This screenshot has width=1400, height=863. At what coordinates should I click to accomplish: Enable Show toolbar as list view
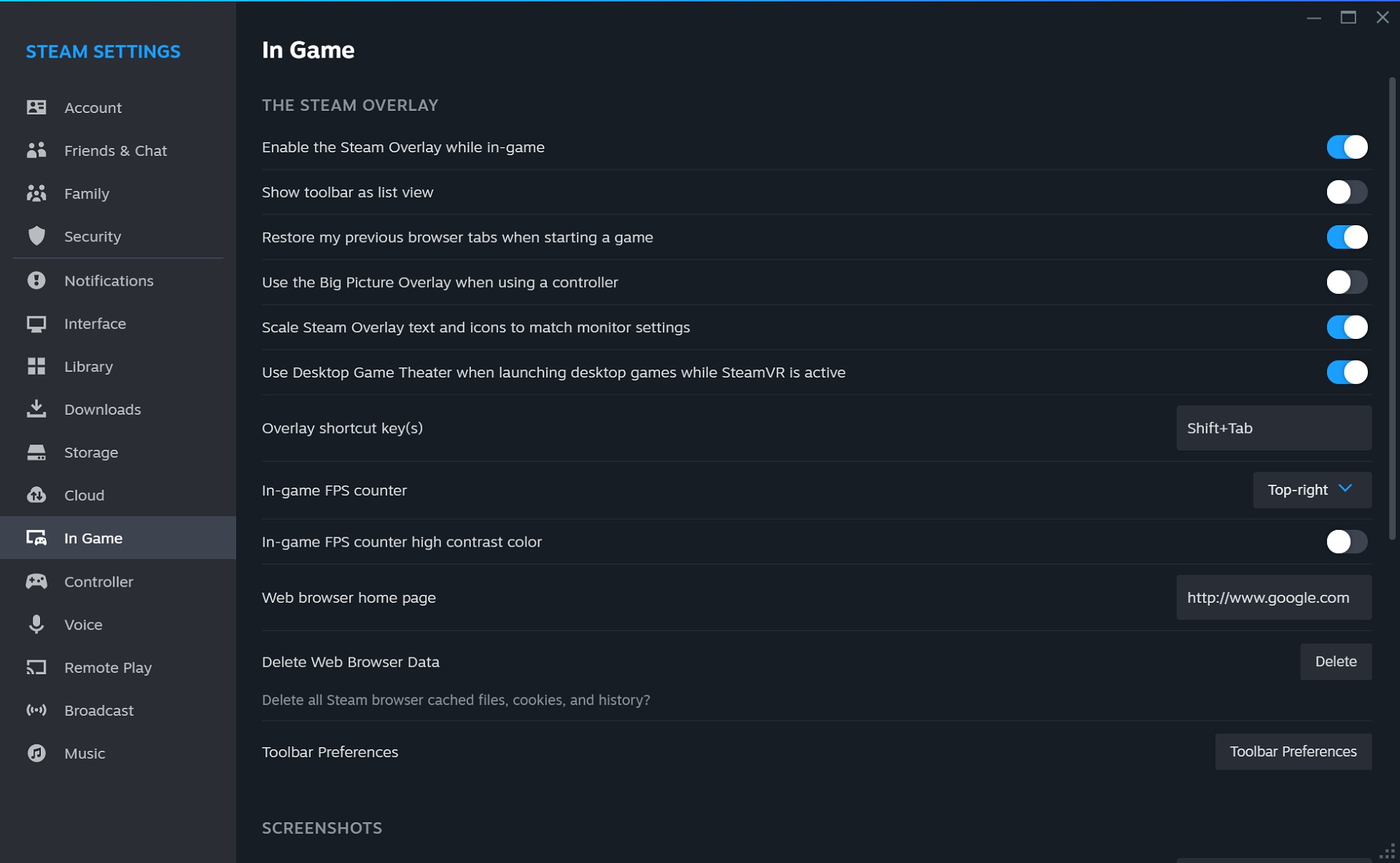click(x=1347, y=192)
